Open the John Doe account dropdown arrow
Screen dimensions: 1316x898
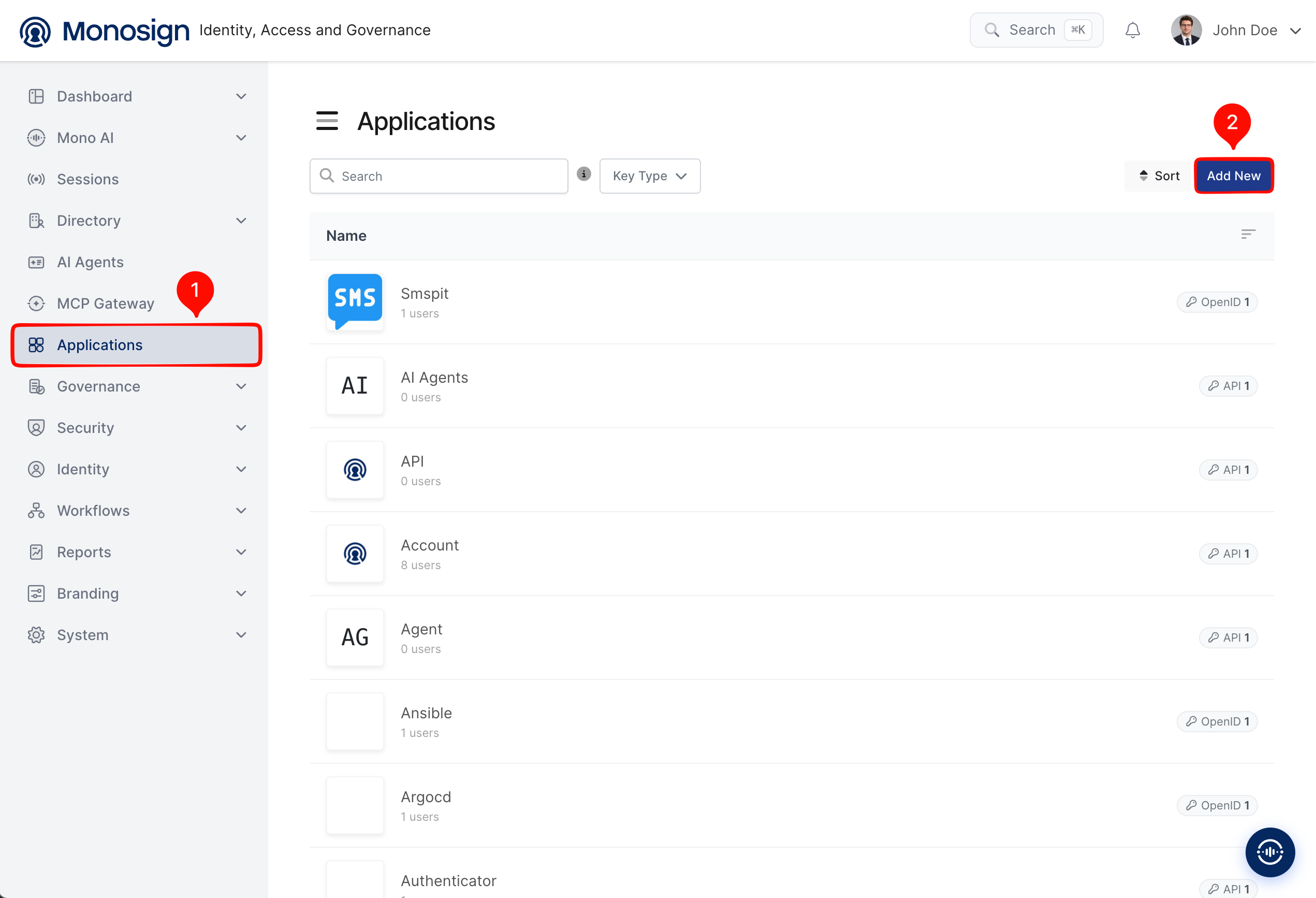1296,31
